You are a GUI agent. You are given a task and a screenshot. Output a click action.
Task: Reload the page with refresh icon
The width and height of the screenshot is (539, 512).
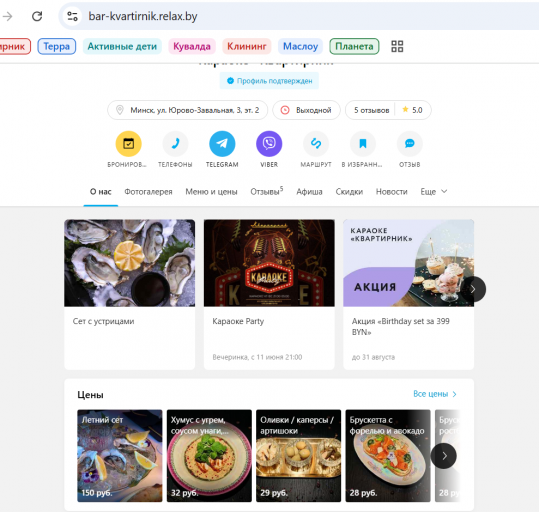37,16
